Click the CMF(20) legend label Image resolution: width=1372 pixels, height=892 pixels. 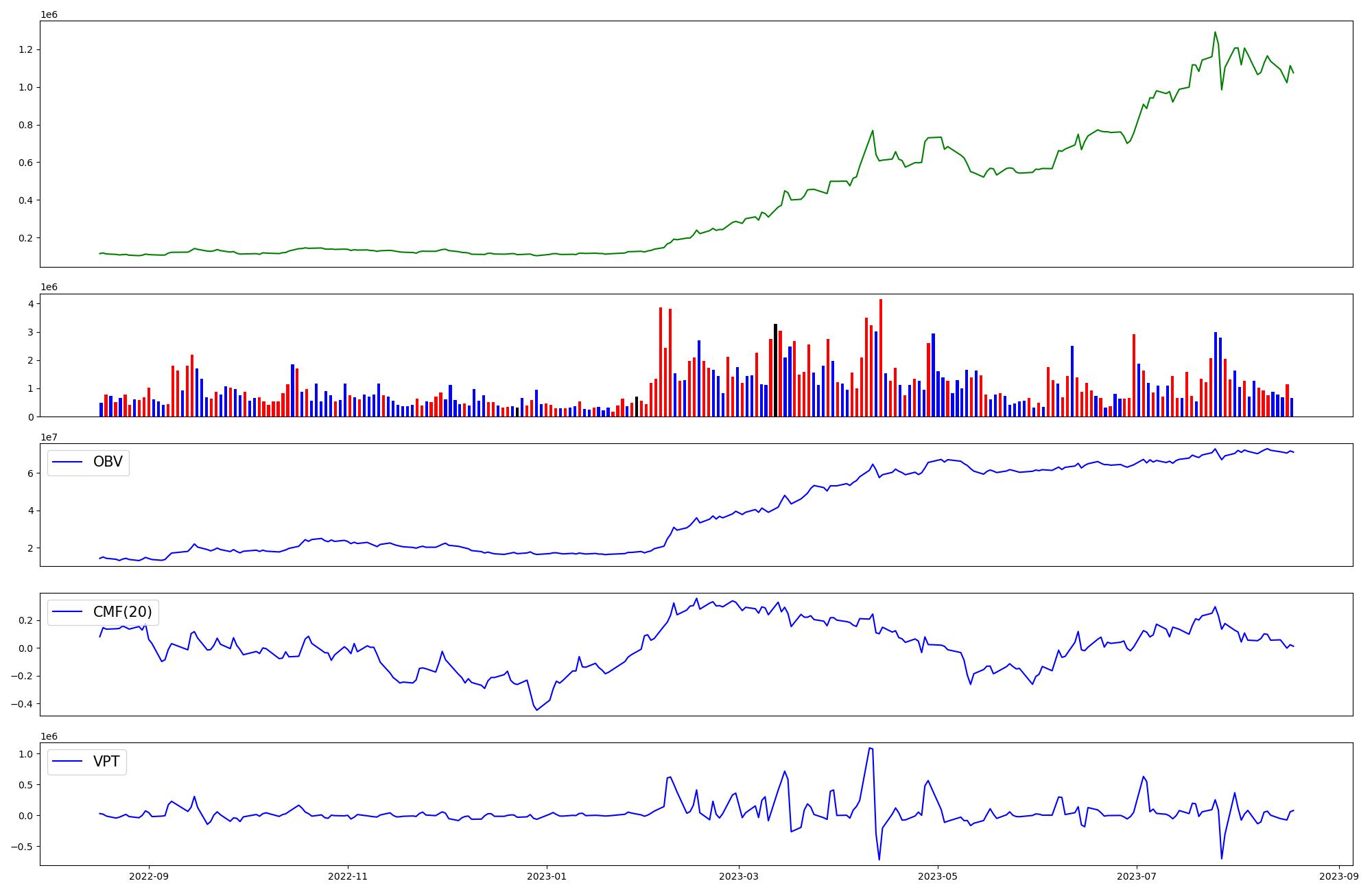point(122,612)
